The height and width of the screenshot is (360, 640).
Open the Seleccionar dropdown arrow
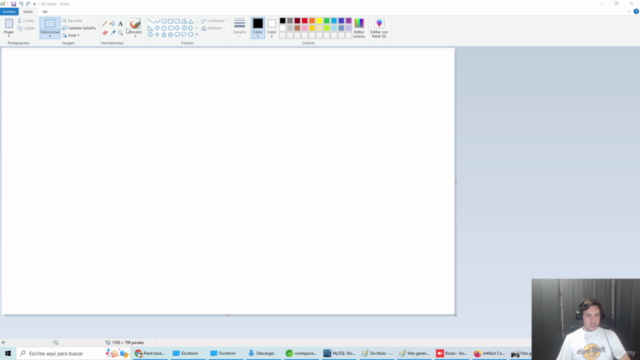[50, 36]
